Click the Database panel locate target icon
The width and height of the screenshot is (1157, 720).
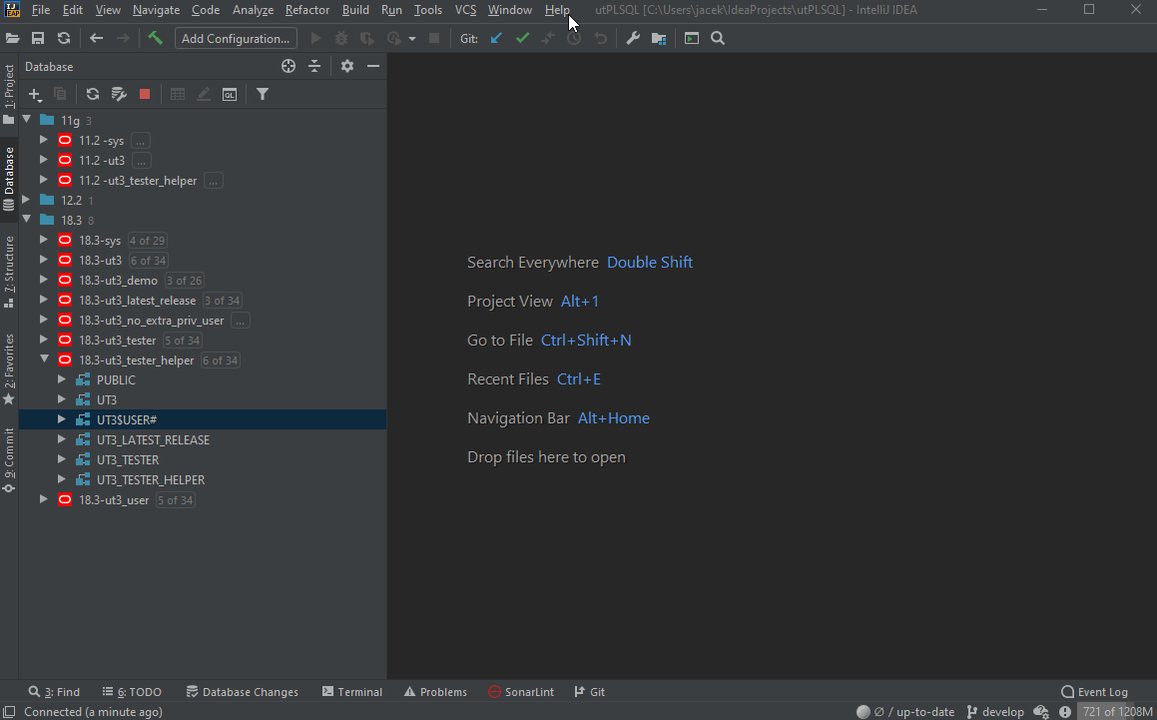289,66
